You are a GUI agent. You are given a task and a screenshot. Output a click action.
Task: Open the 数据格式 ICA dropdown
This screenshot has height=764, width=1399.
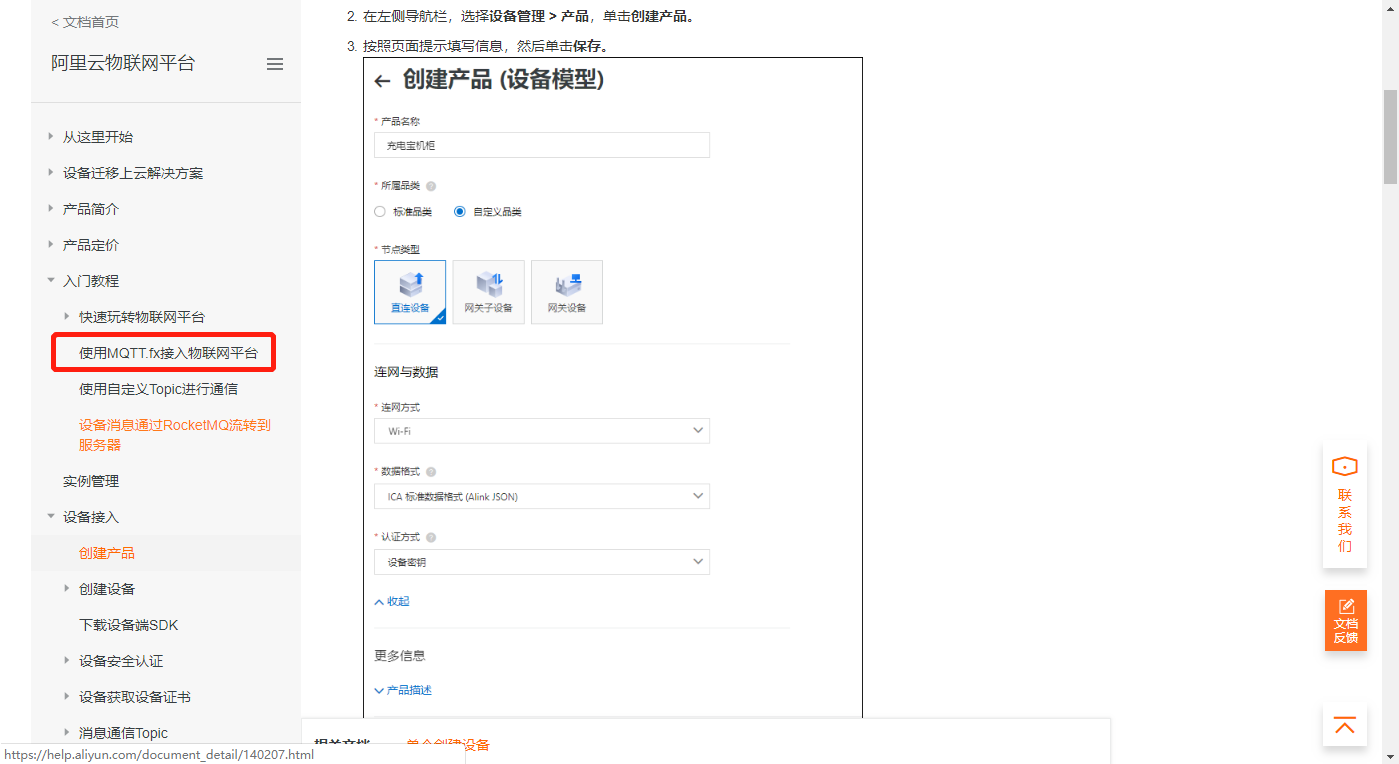pos(542,496)
